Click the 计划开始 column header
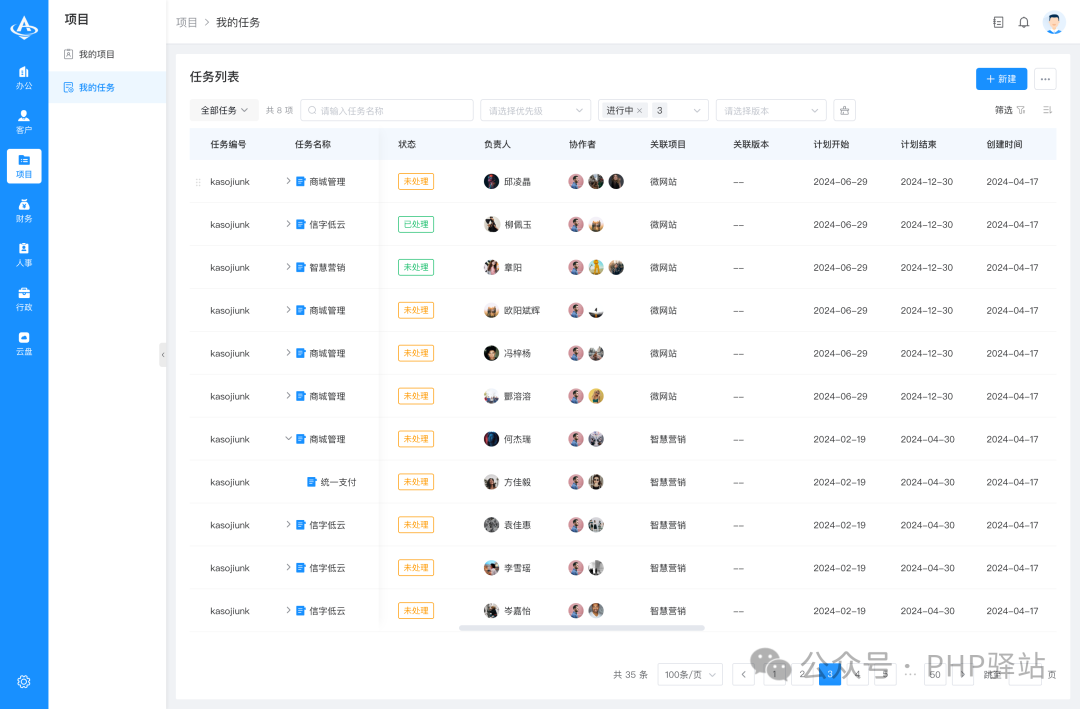1080x709 pixels. [831, 144]
